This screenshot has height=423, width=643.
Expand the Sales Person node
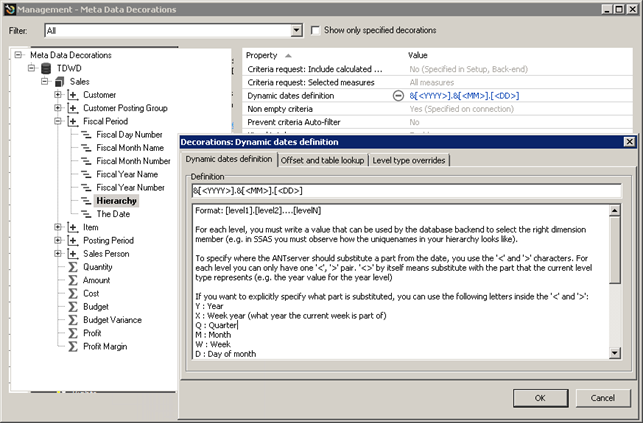coord(58,254)
